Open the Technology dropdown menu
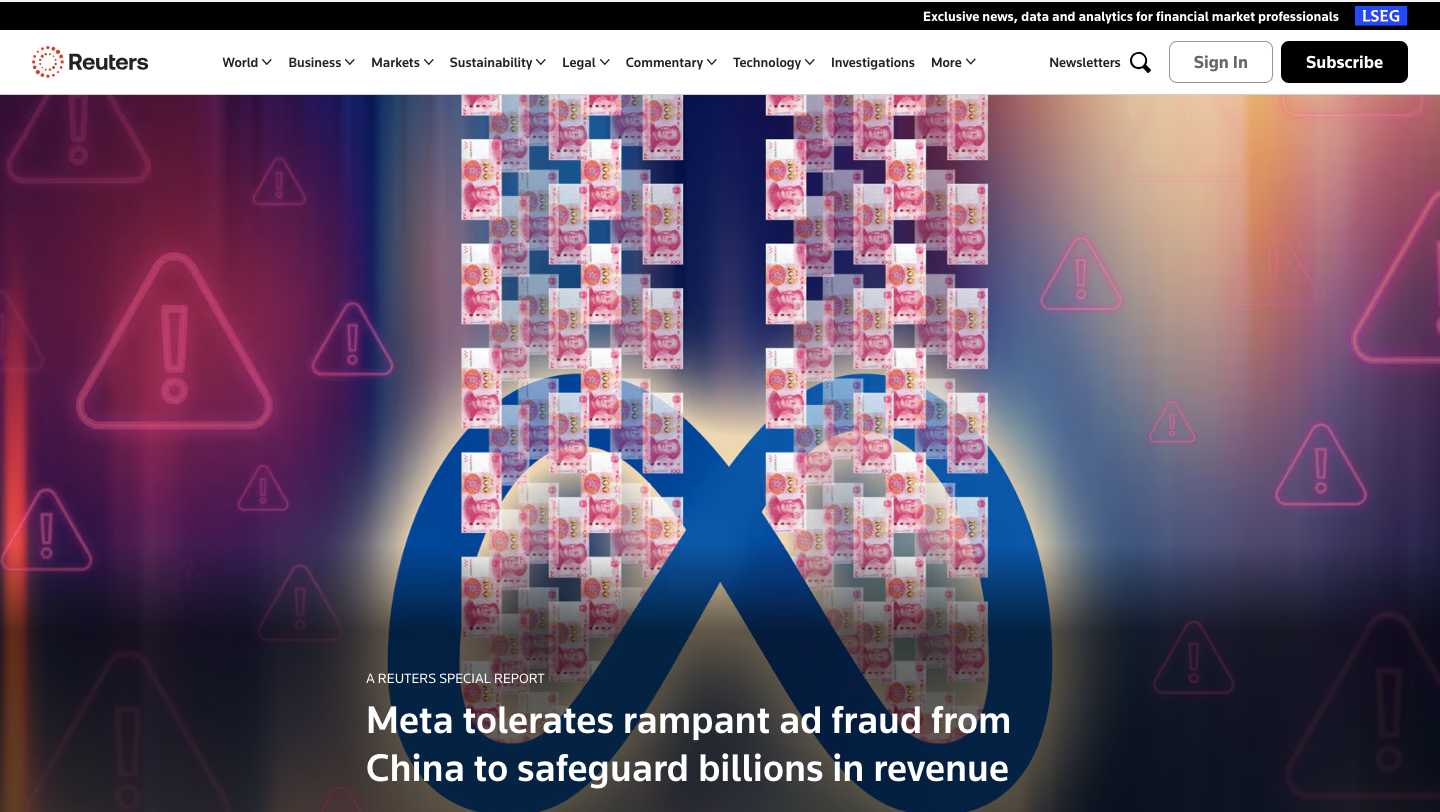Viewport: 1440px width, 812px height. pos(773,62)
